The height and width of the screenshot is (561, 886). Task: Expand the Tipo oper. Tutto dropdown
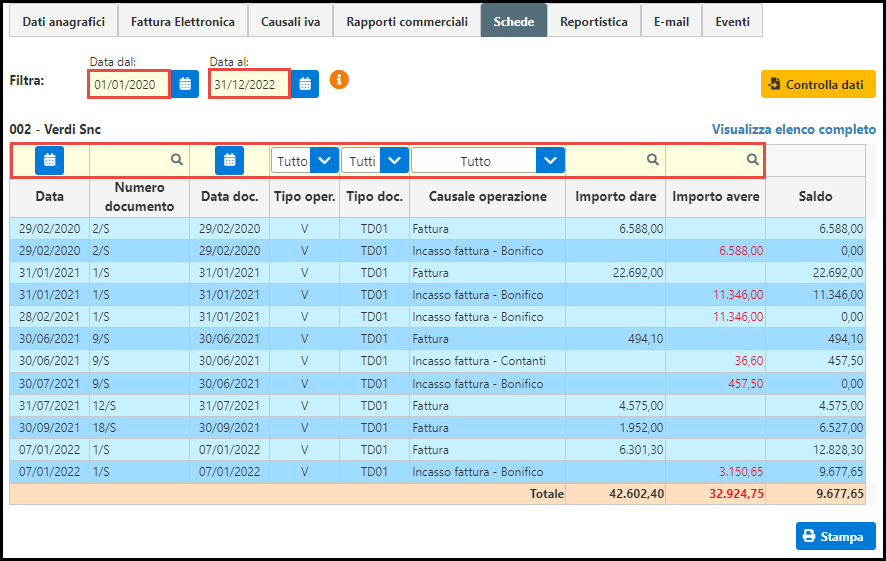(324, 160)
